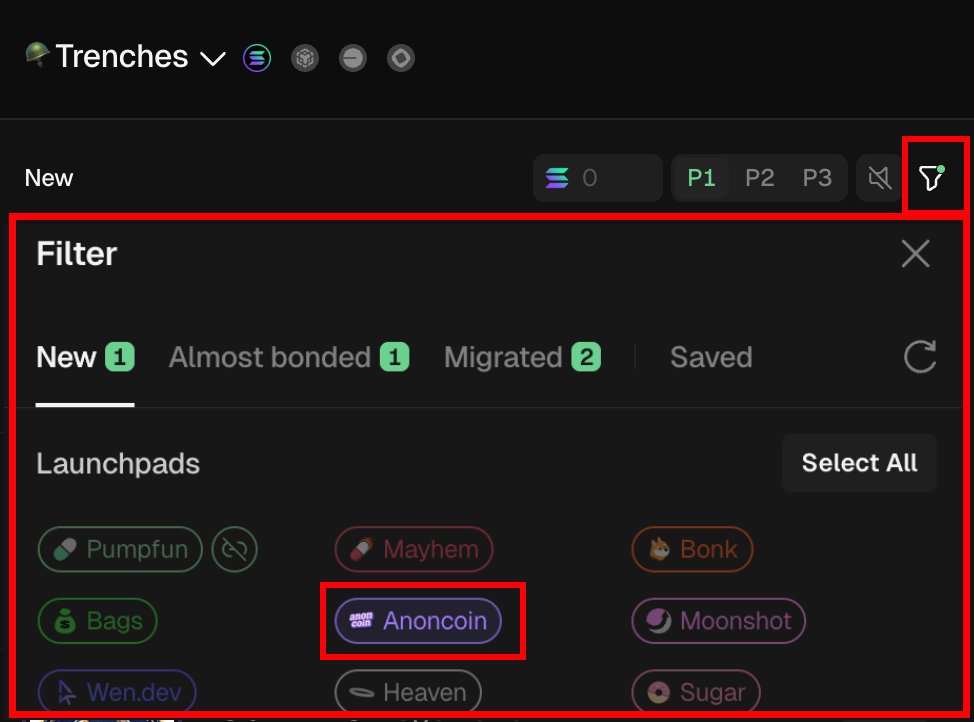The width and height of the screenshot is (974, 722).
Task: Select the P1 preset
Action: point(702,178)
